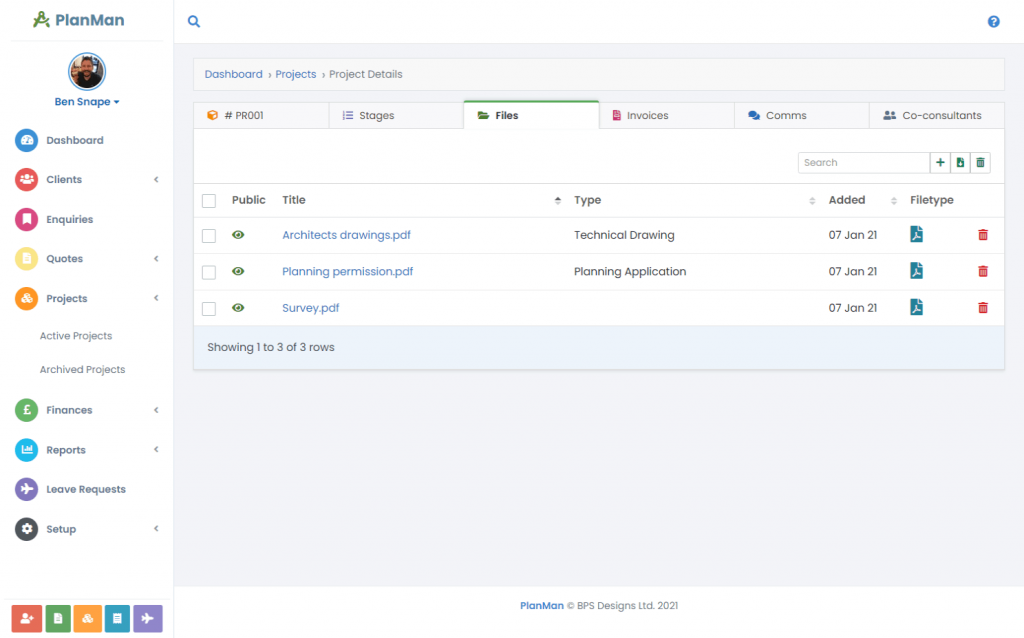Click the Finances pound icon

coord(27,410)
